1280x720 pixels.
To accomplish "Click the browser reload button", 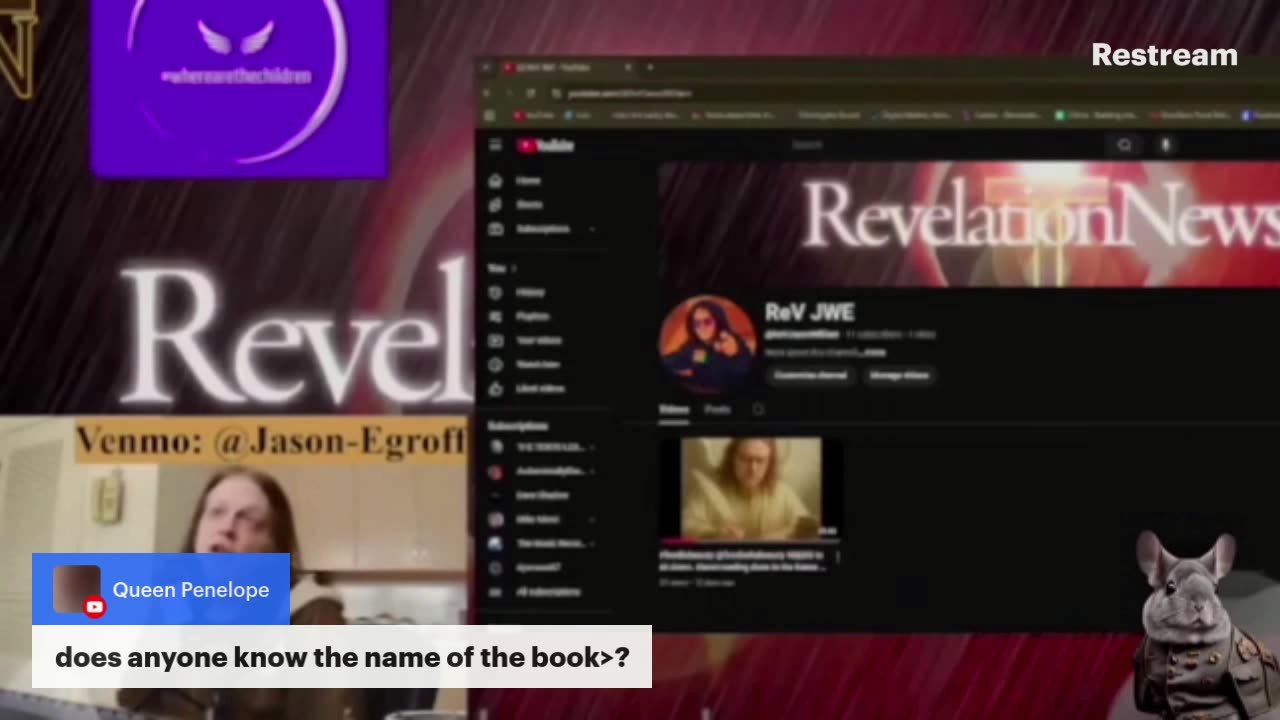I will click(530, 93).
